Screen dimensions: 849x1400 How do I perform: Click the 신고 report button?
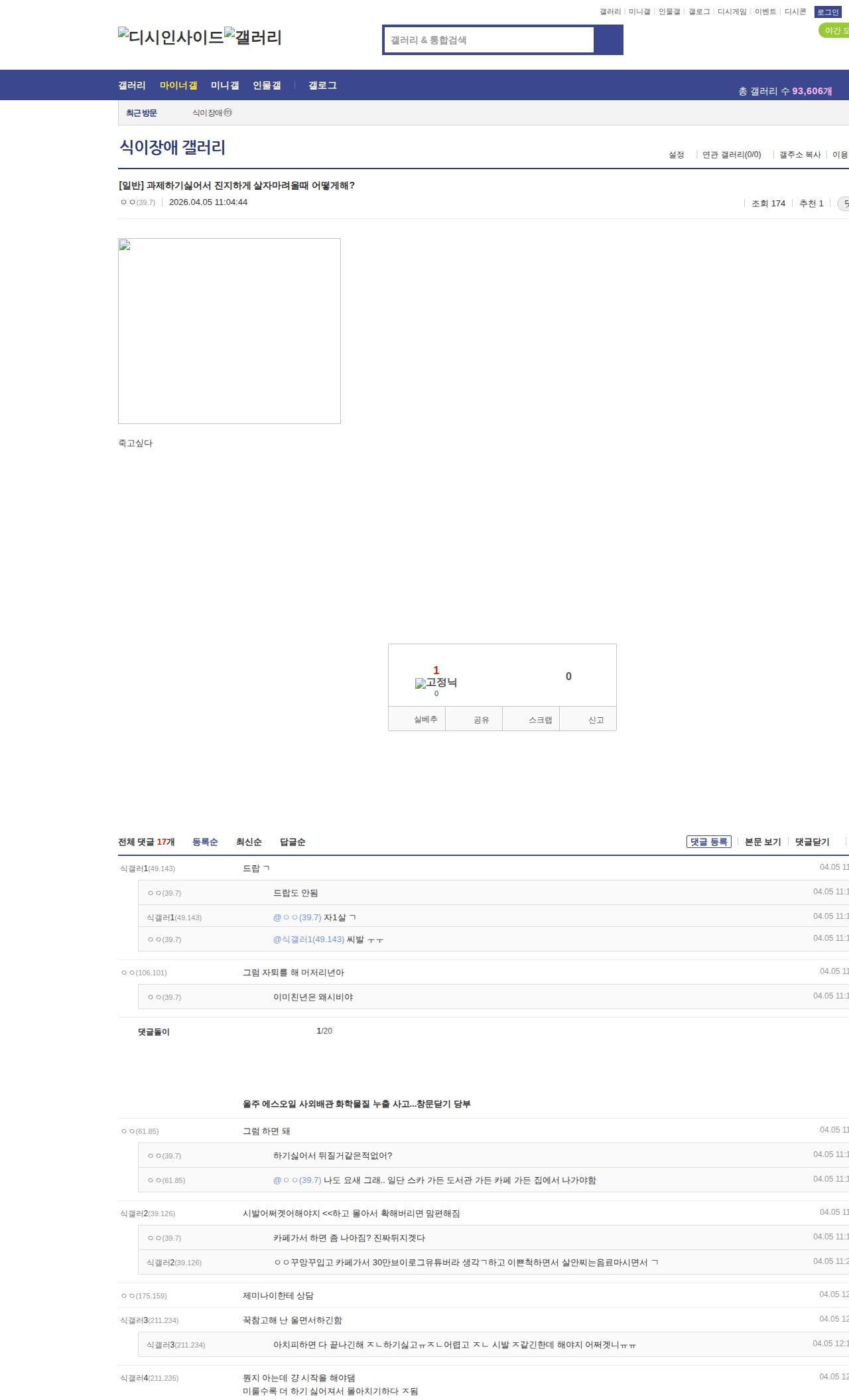point(588,719)
